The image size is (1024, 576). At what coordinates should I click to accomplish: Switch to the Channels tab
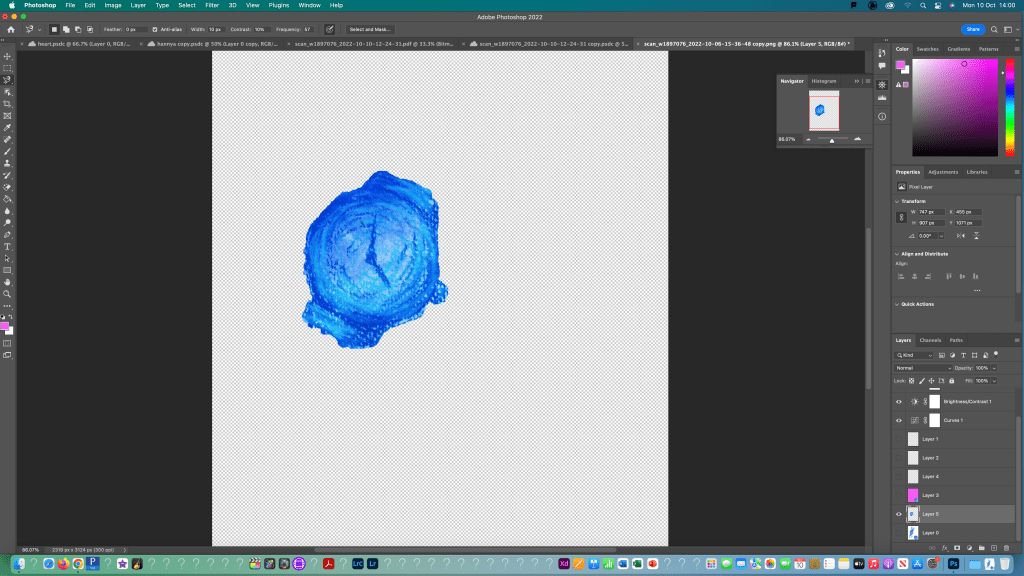click(930, 340)
